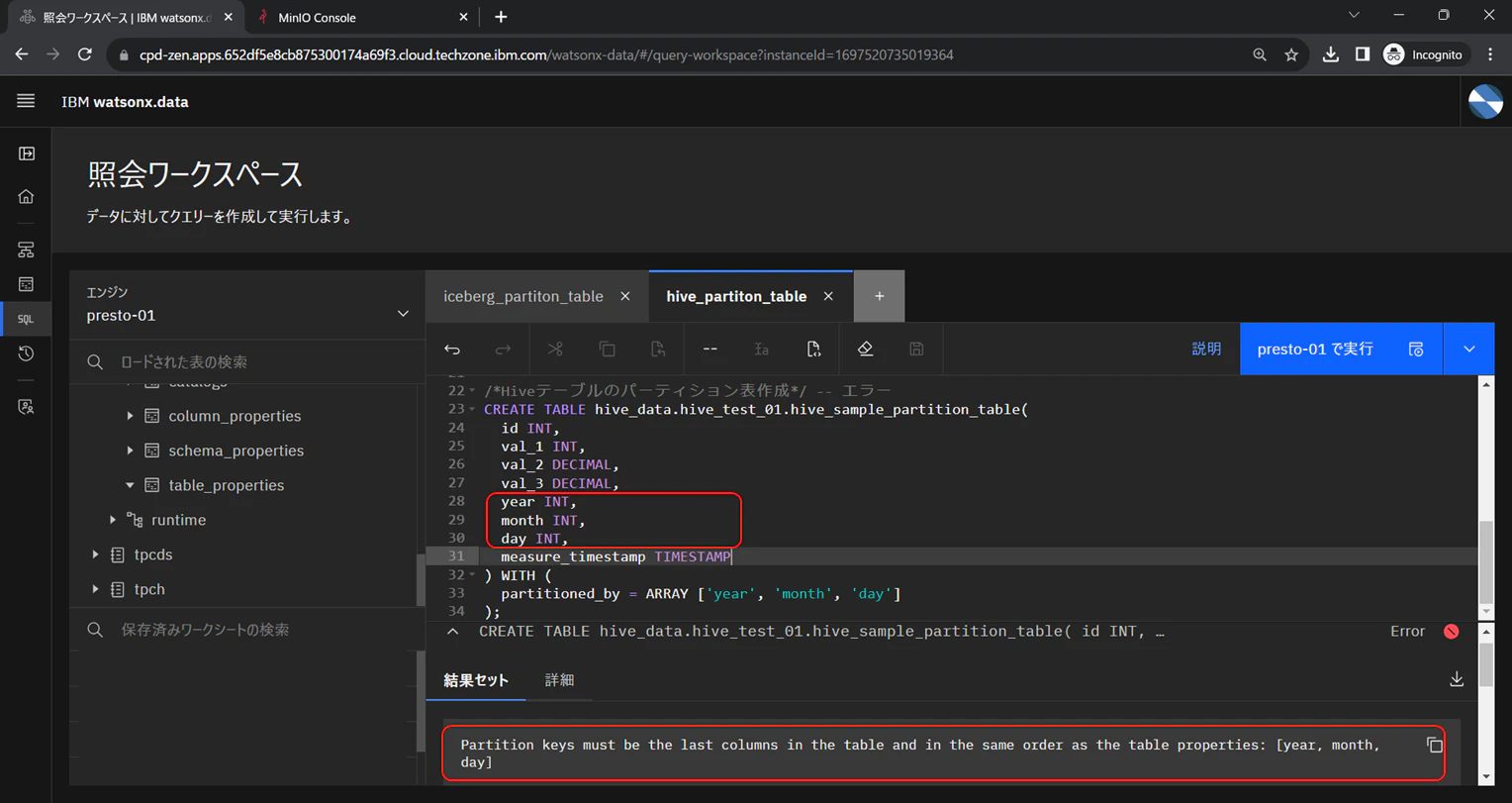Bookmark this page with the star icon
The height and width of the screenshot is (803, 1512).
tap(1291, 54)
